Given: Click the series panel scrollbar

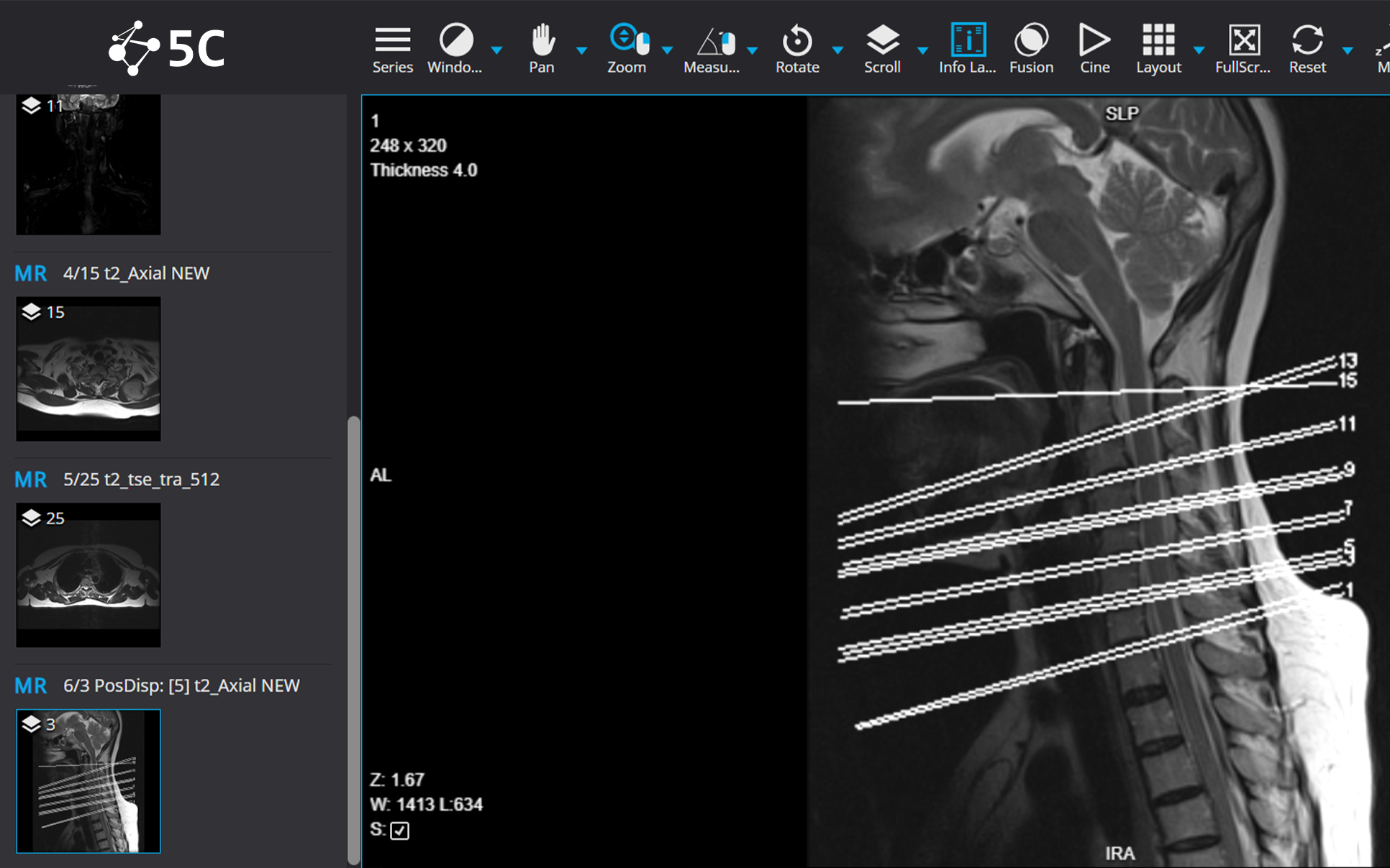Looking at the screenshot, I should 353,640.
